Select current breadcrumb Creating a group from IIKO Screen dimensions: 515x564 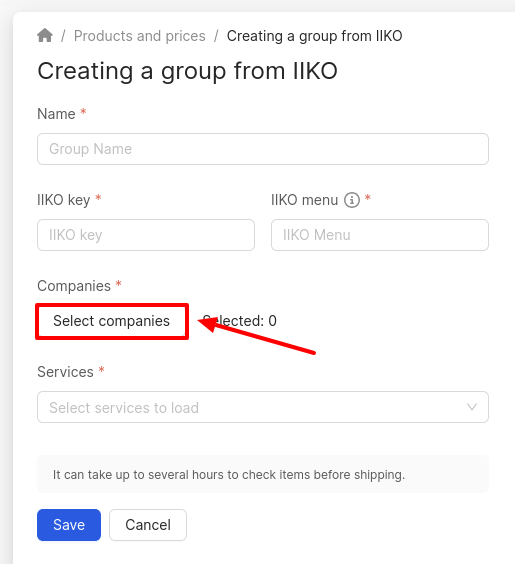pyautogui.click(x=314, y=36)
